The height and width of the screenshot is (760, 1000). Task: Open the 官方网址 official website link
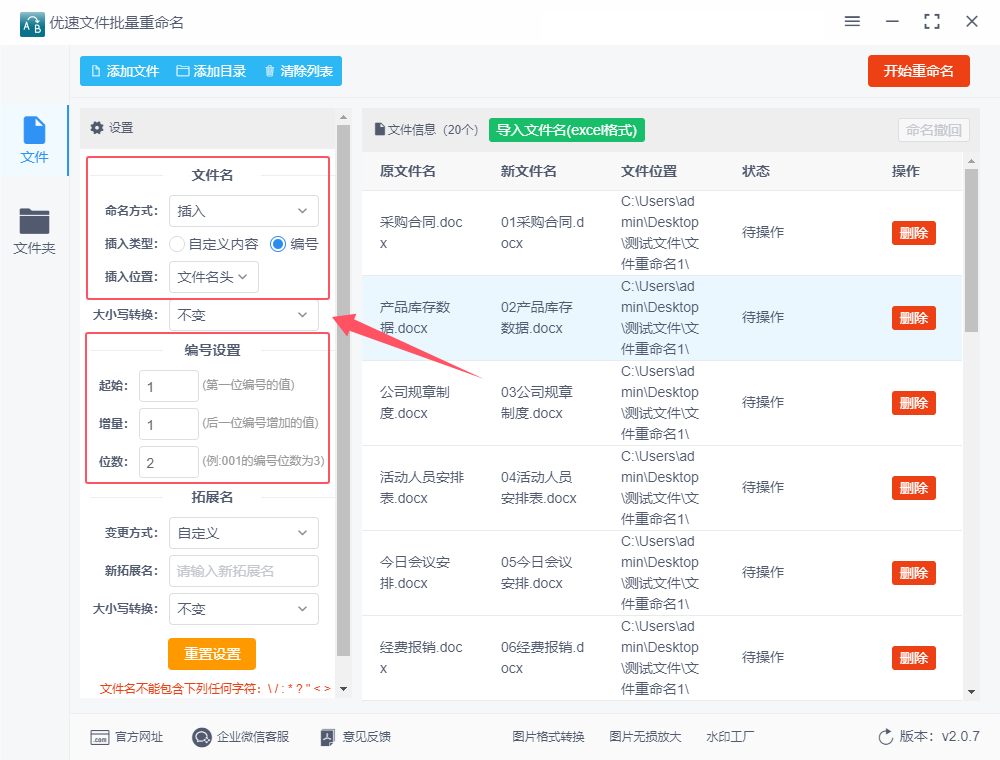click(x=126, y=737)
